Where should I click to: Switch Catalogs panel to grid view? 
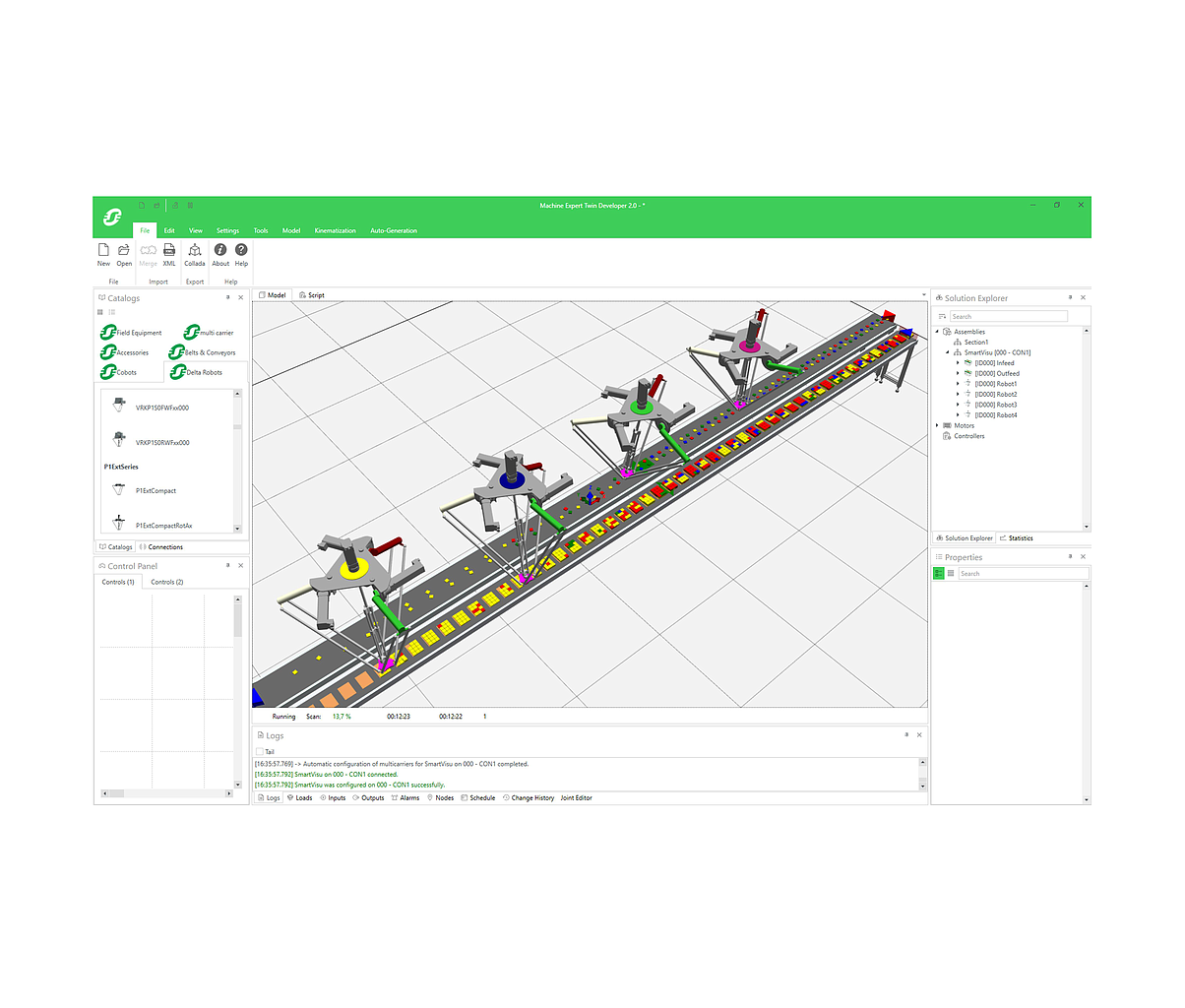[x=100, y=312]
